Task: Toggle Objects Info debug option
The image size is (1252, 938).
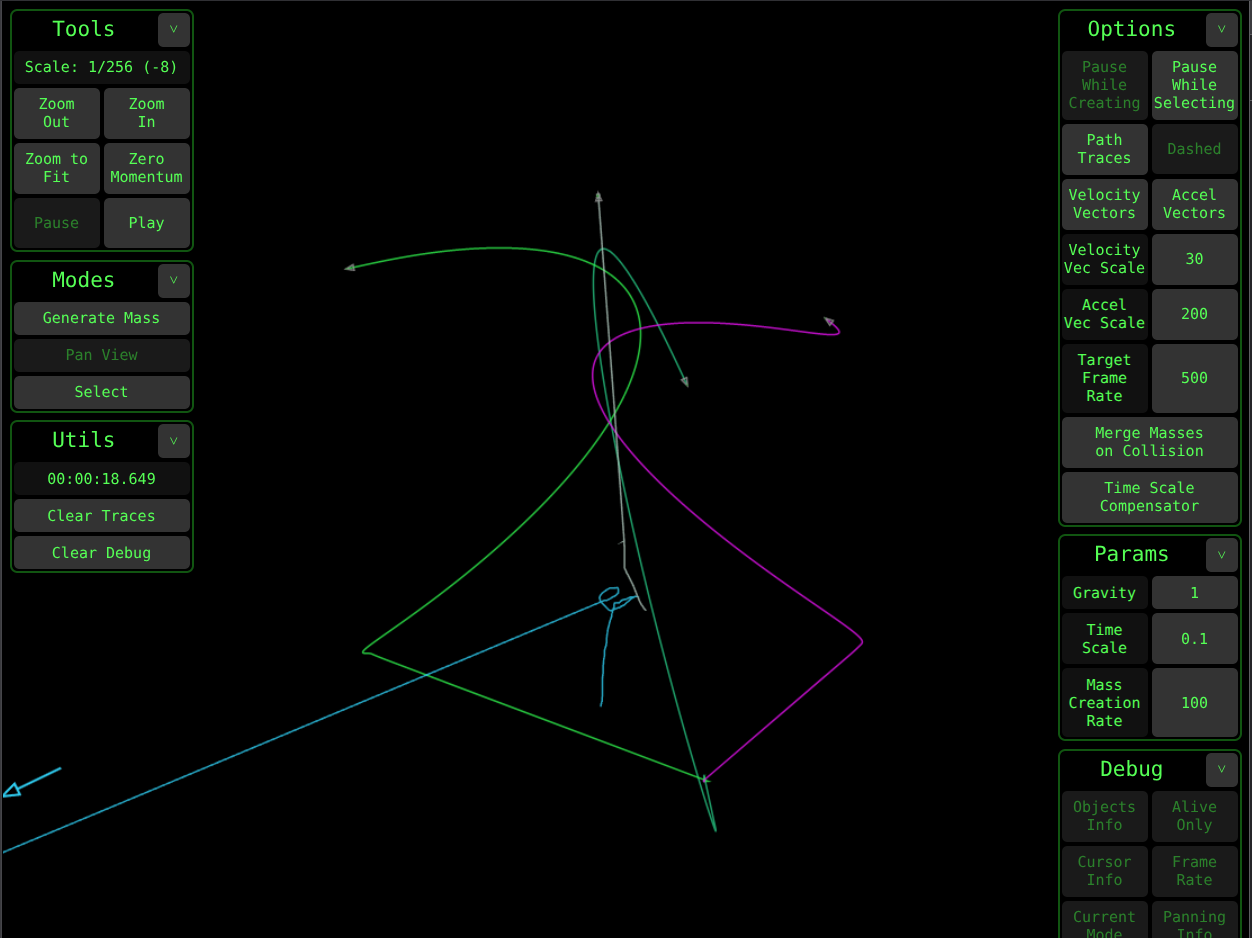Action: 1105,816
